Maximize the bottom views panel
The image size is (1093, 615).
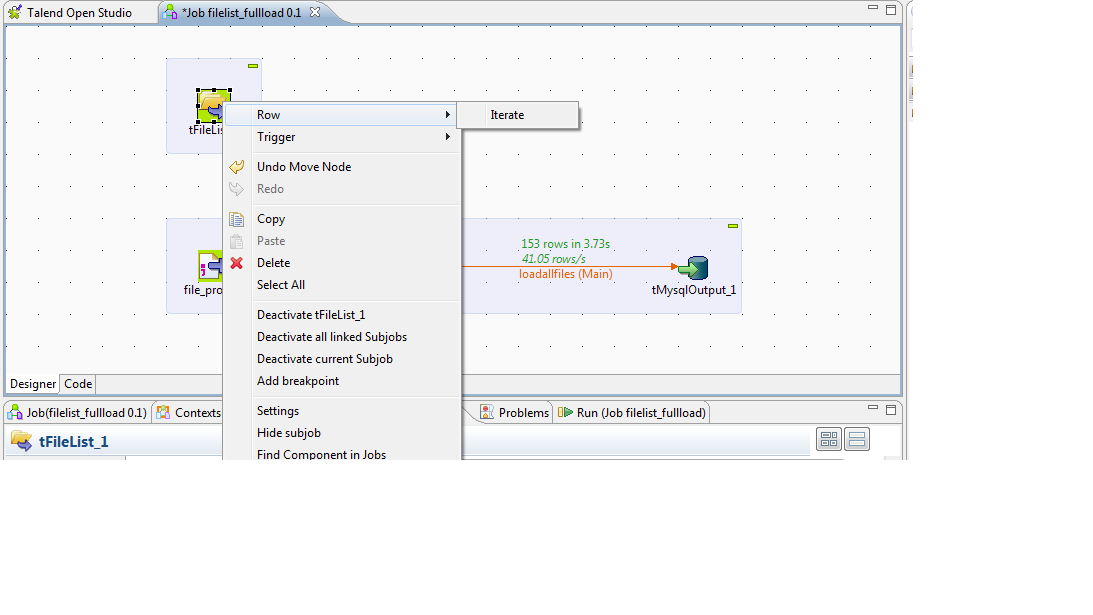891,409
